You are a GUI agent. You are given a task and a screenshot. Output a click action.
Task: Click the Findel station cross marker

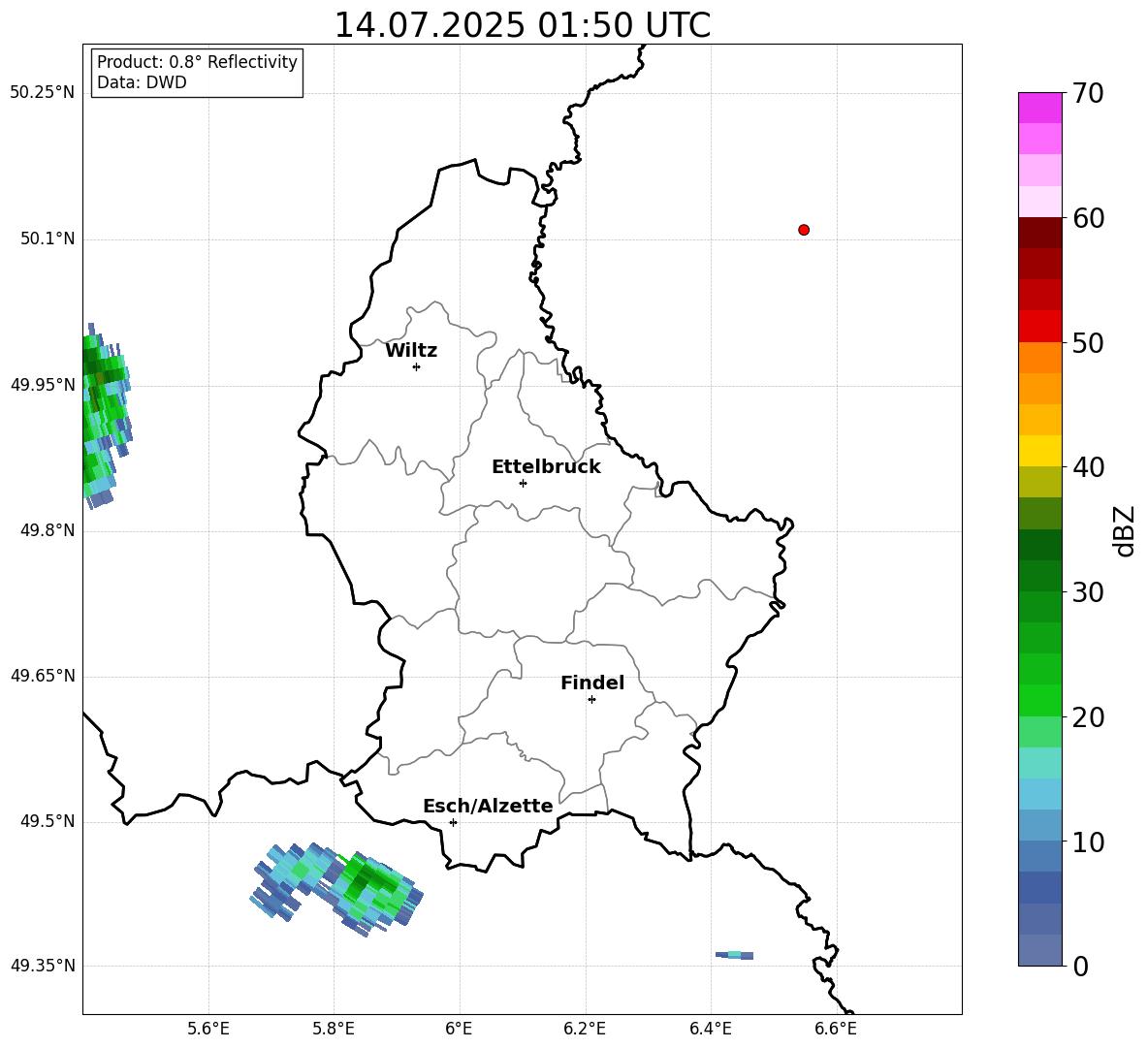coord(591,700)
